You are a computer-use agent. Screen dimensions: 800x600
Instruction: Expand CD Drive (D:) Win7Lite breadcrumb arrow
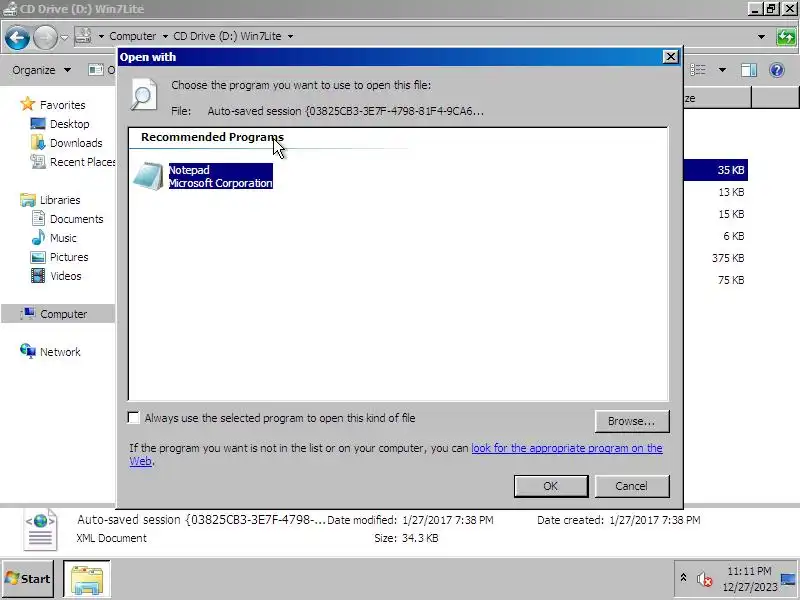click(x=290, y=36)
